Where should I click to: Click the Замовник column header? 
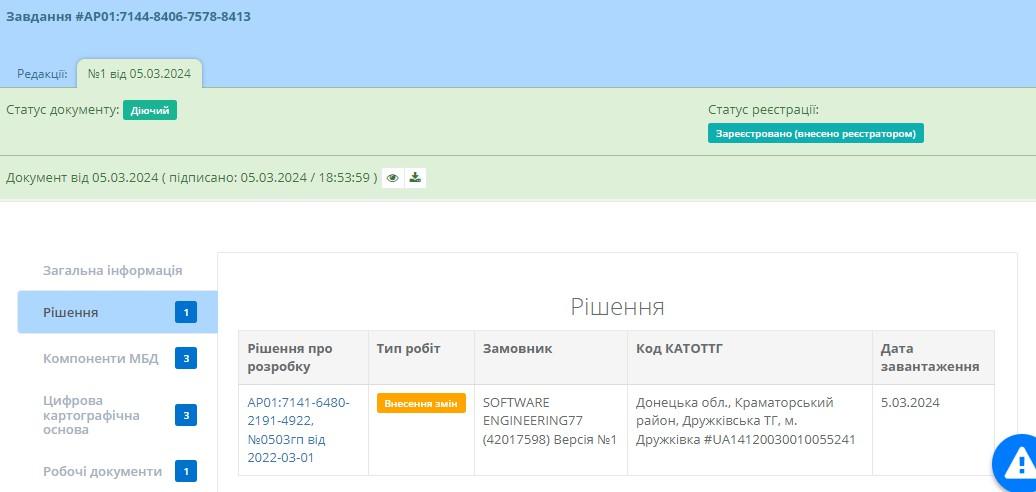pos(517,348)
